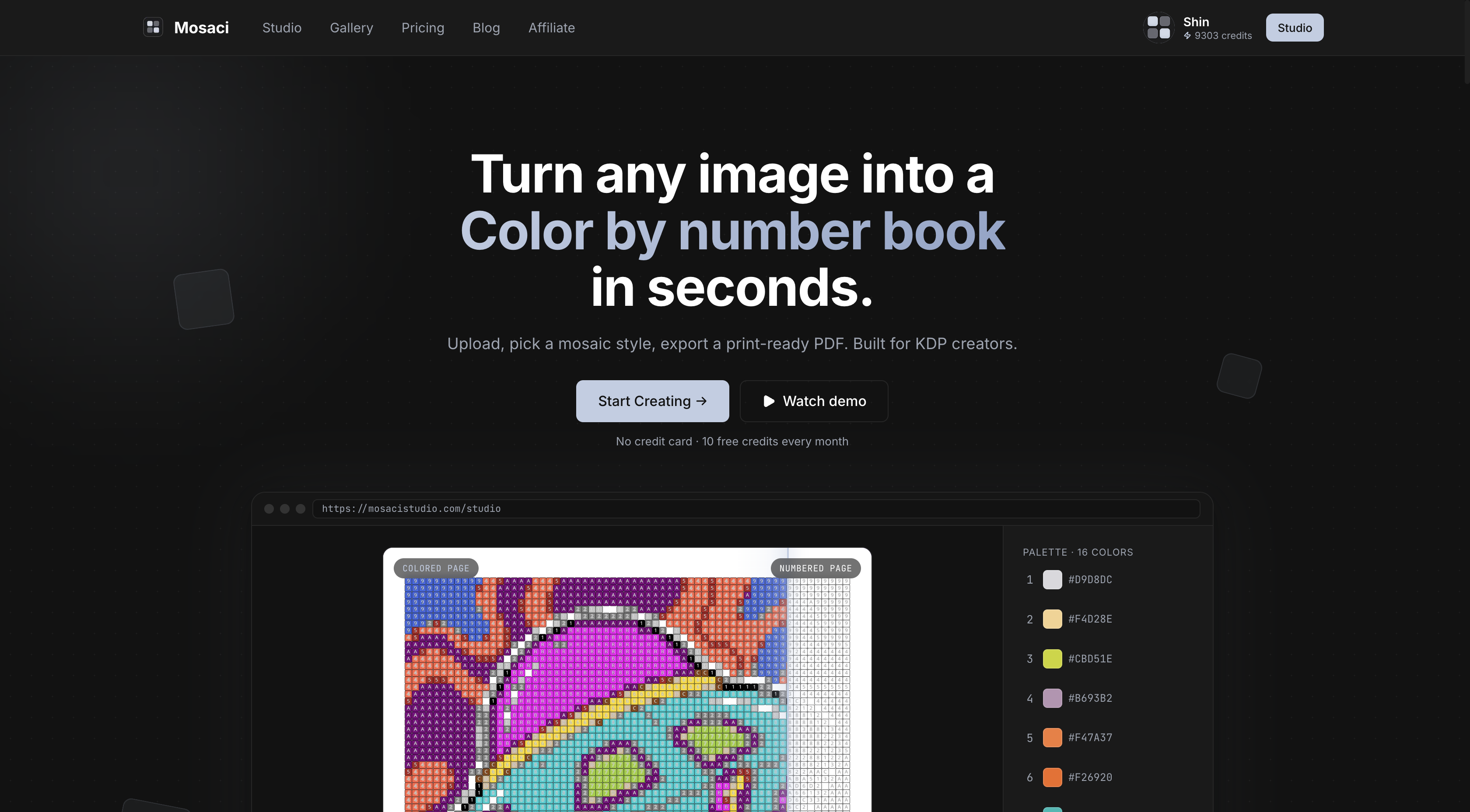Click the first browser window dot

click(269, 508)
